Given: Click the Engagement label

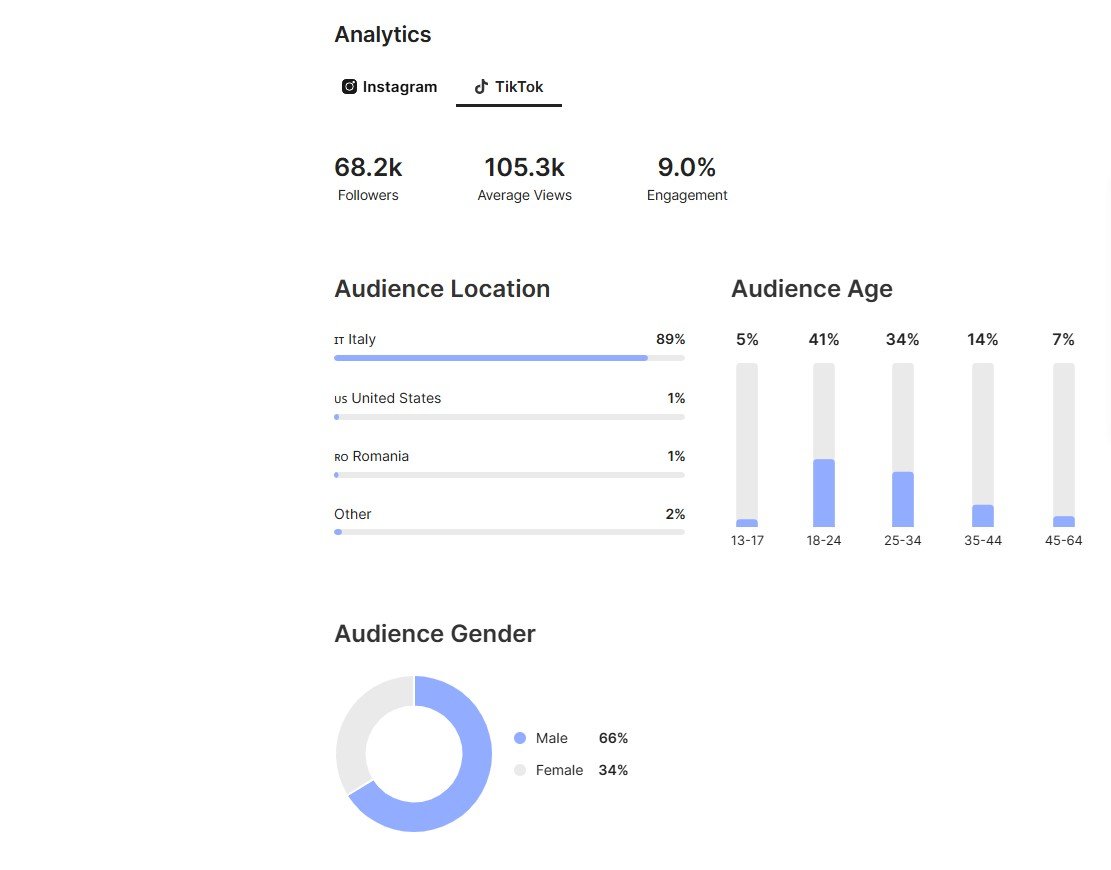Looking at the screenshot, I should point(687,196).
